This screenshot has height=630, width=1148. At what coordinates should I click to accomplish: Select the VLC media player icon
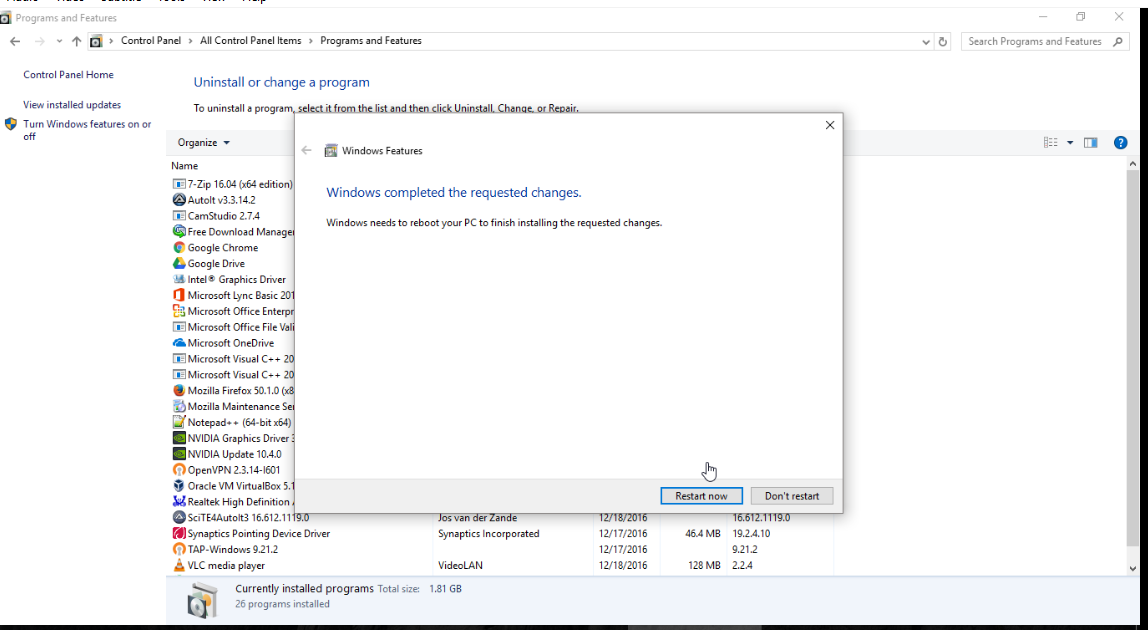(179, 566)
